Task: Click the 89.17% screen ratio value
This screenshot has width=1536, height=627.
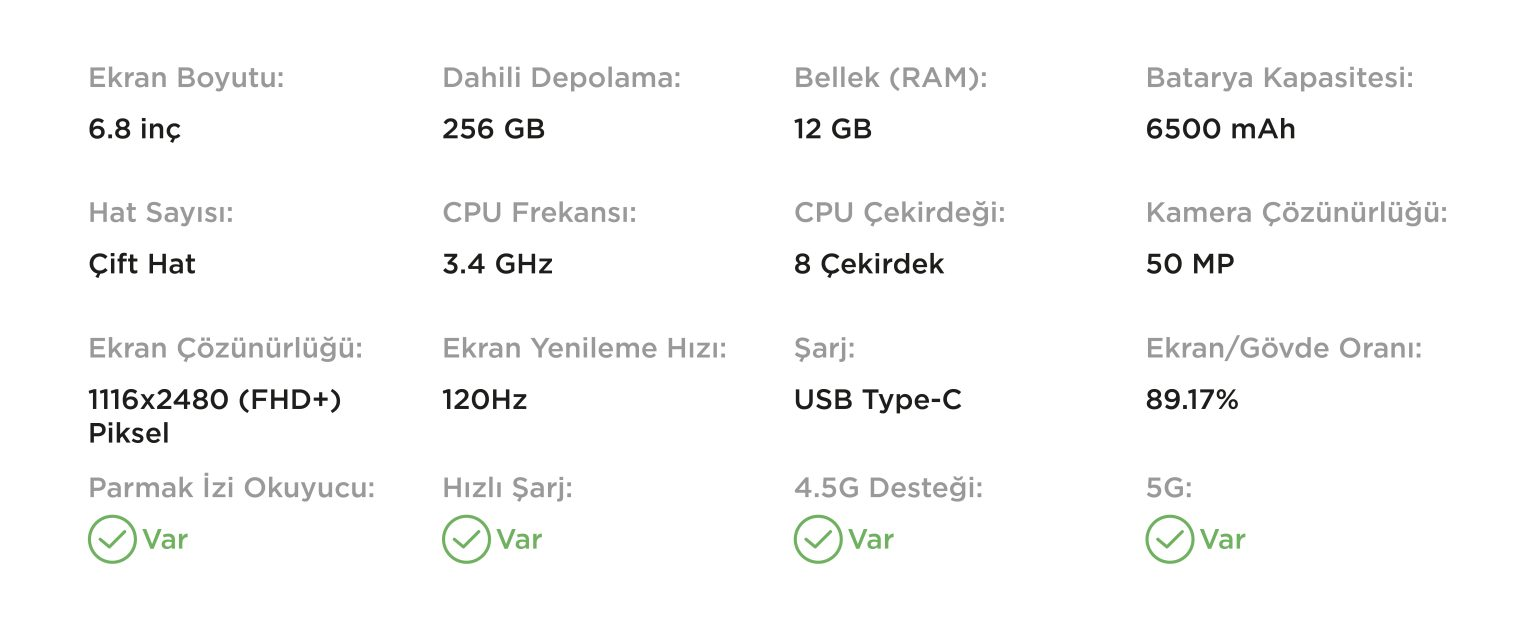Action: coord(1192,401)
